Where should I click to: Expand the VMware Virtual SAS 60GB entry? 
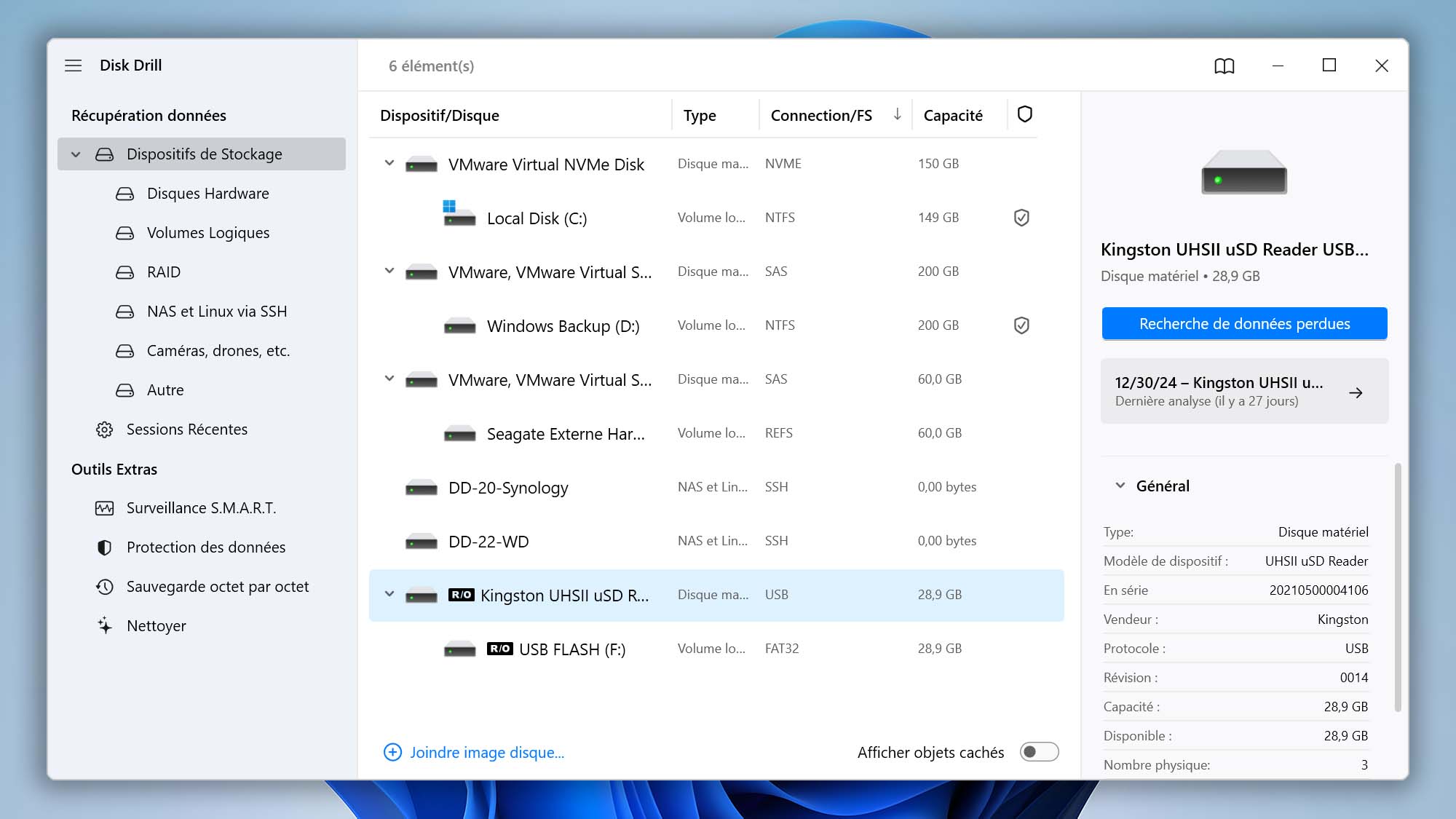point(389,379)
